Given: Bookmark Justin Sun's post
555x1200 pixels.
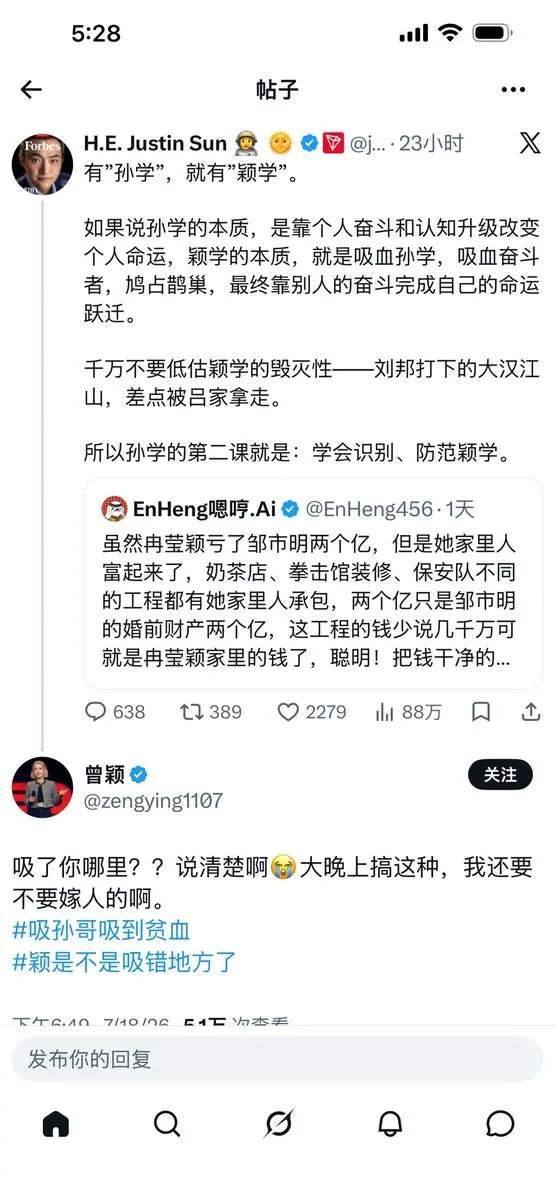Looking at the screenshot, I should pyautogui.click(x=481, y=712).
